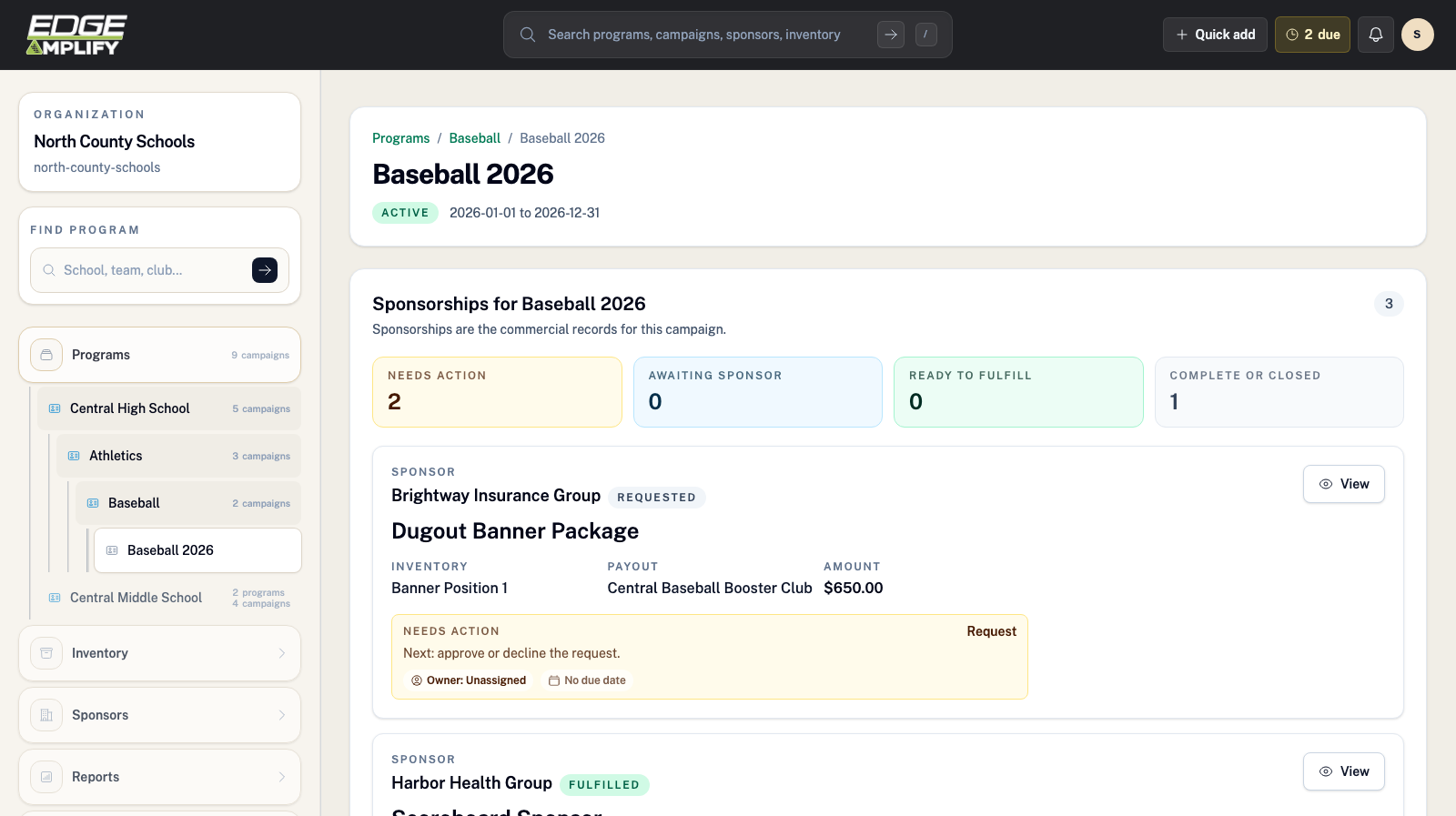
Task: View the Brightway Insurance Group sponsorship
Action: pos(1344,484)
